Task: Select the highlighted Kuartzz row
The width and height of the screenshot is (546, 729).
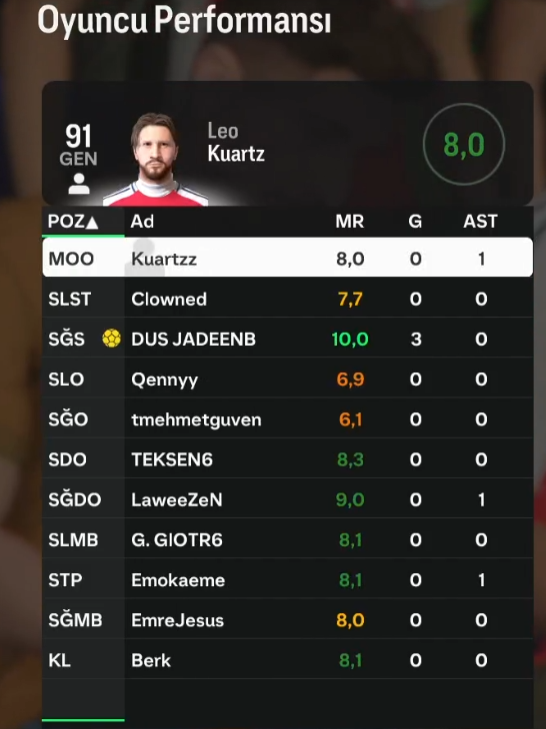Action: (x=287, y=258)
